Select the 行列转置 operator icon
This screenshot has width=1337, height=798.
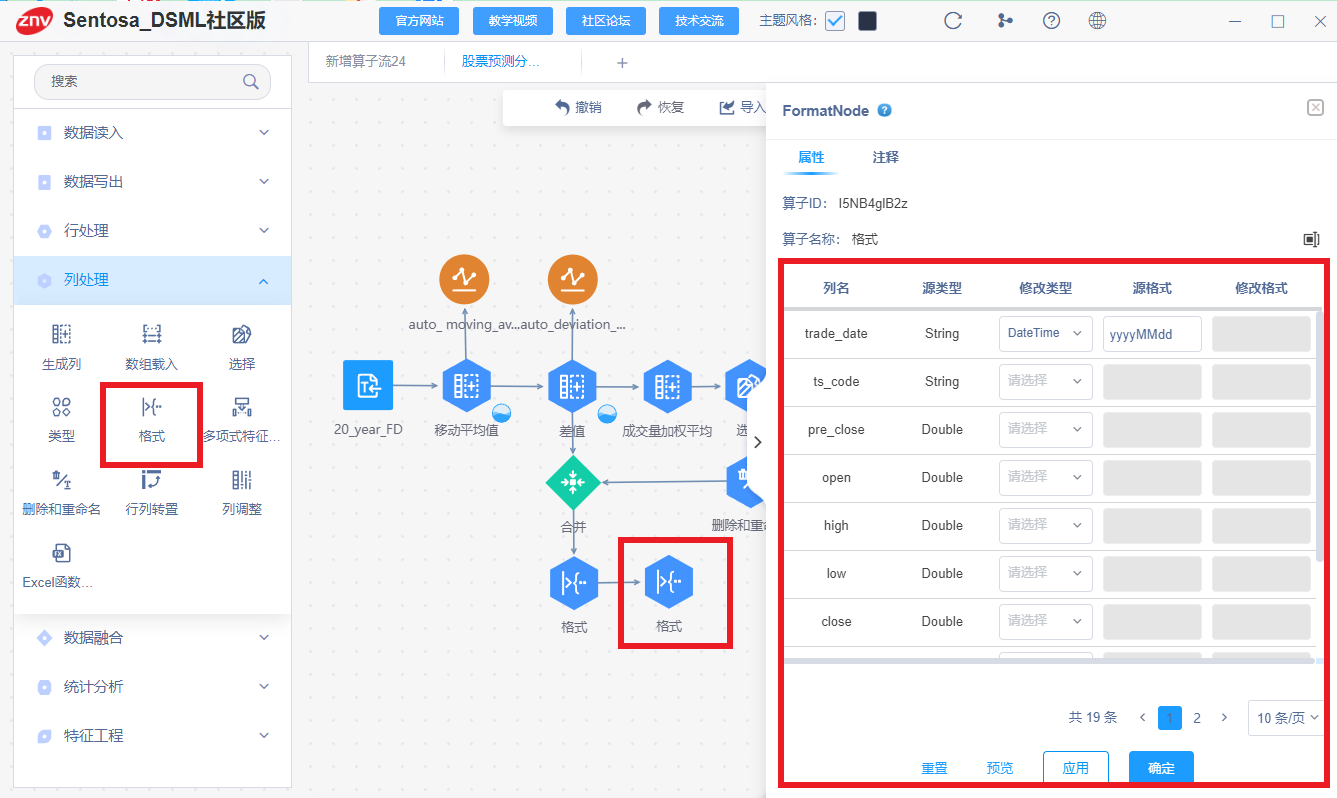[151, 479]
